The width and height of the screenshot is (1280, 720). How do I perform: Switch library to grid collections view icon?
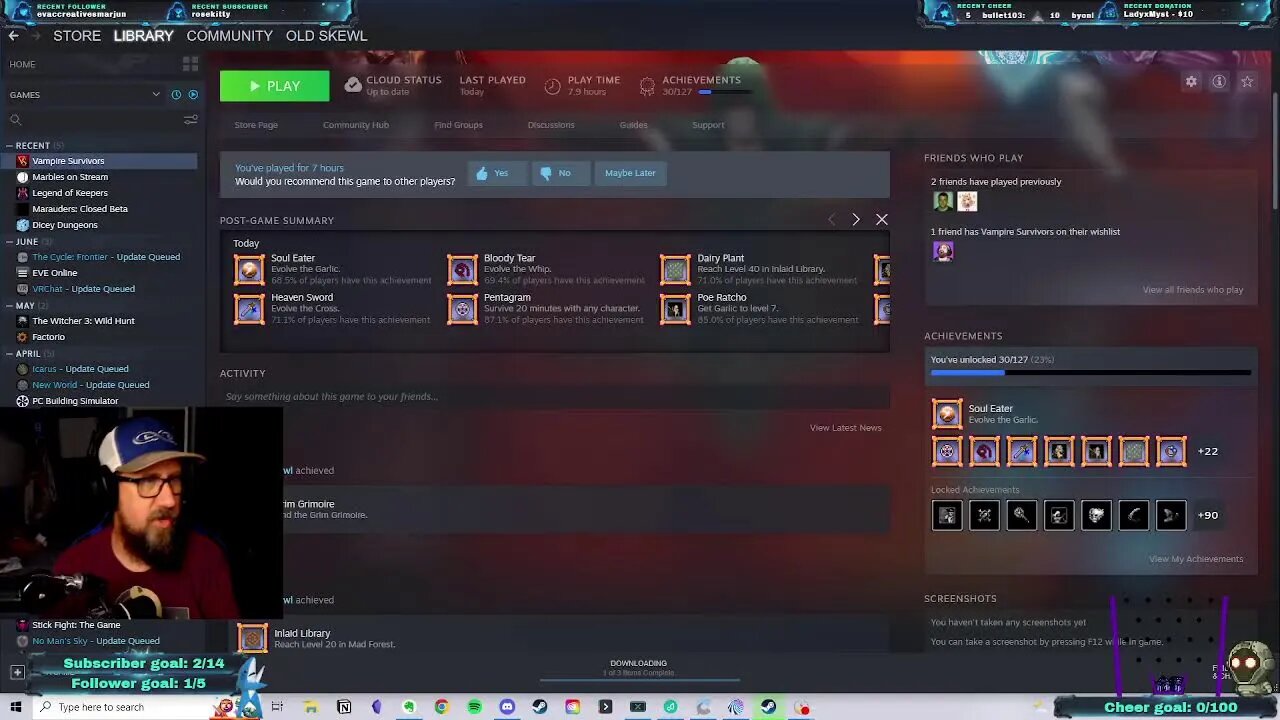[x=190, y=64]
